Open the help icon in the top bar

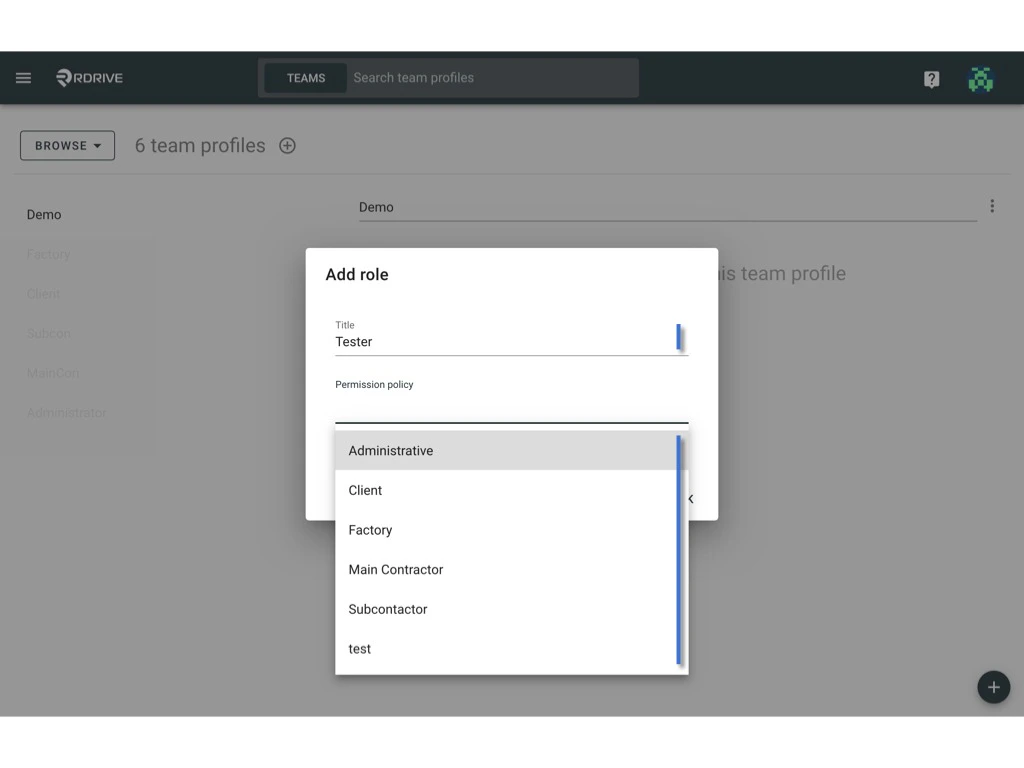pos(931,78)
